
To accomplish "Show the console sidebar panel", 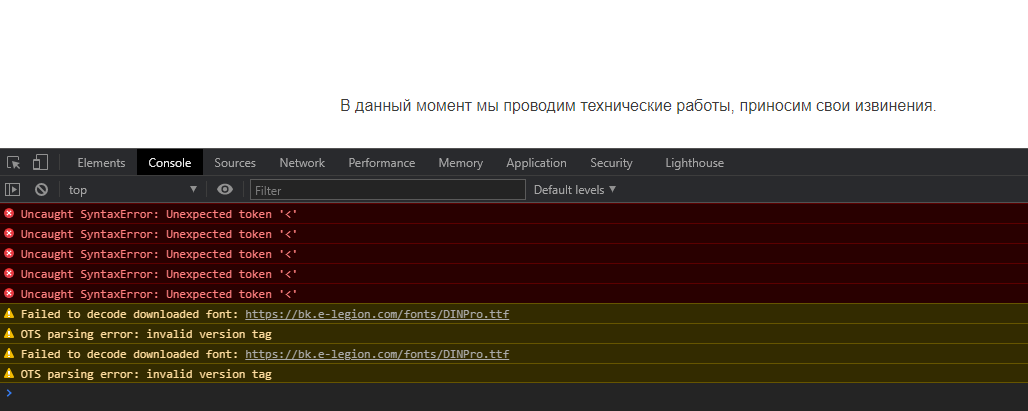I will (x=13, y=190).
